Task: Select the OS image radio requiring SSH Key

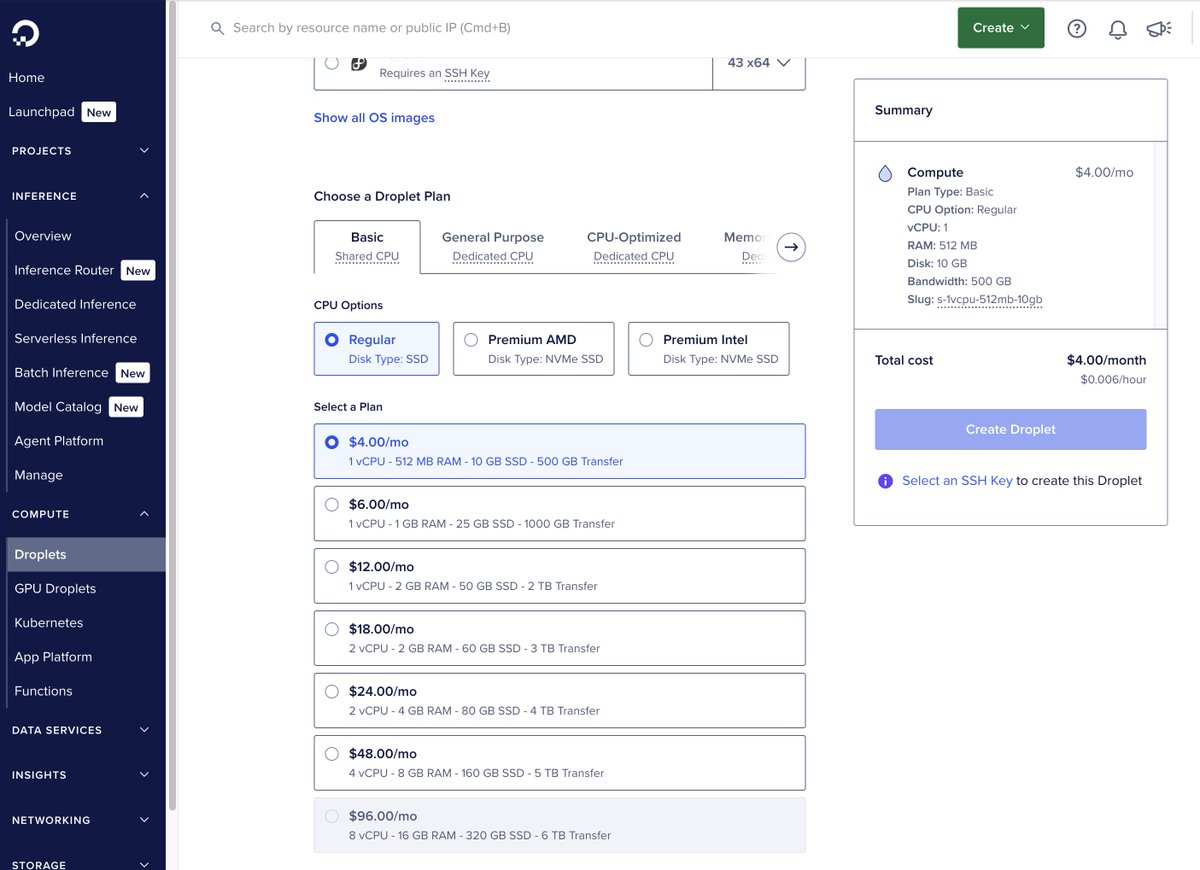Action: 332,63
